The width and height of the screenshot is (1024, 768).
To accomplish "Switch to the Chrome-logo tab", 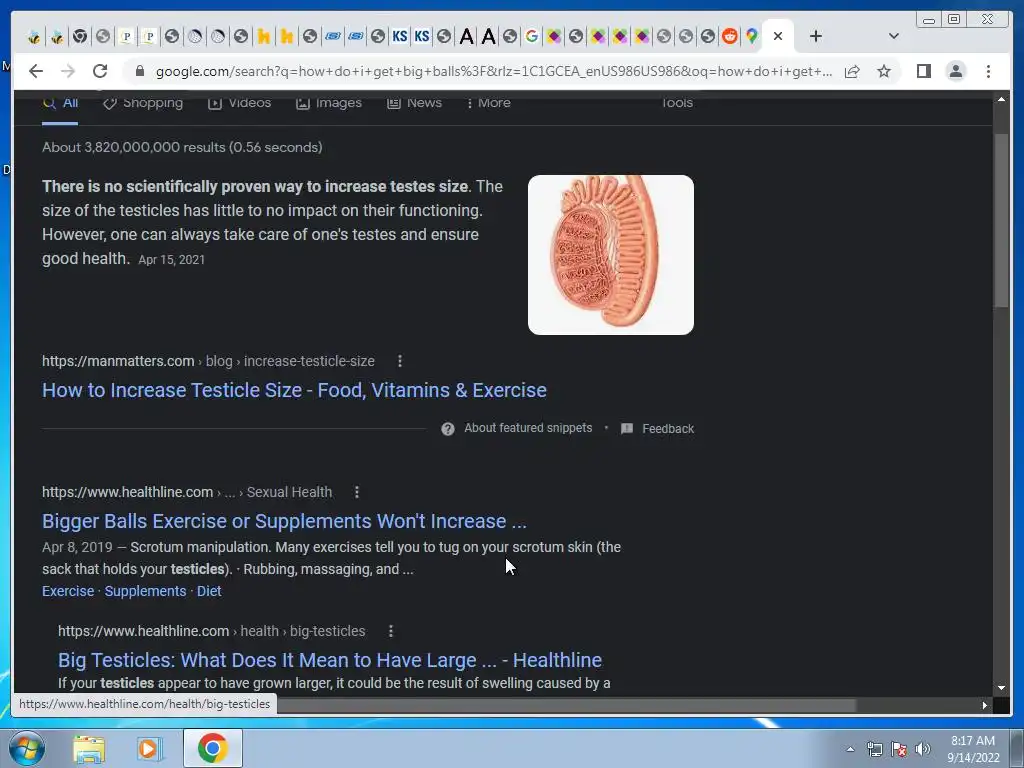I will (x=80, y=36).
